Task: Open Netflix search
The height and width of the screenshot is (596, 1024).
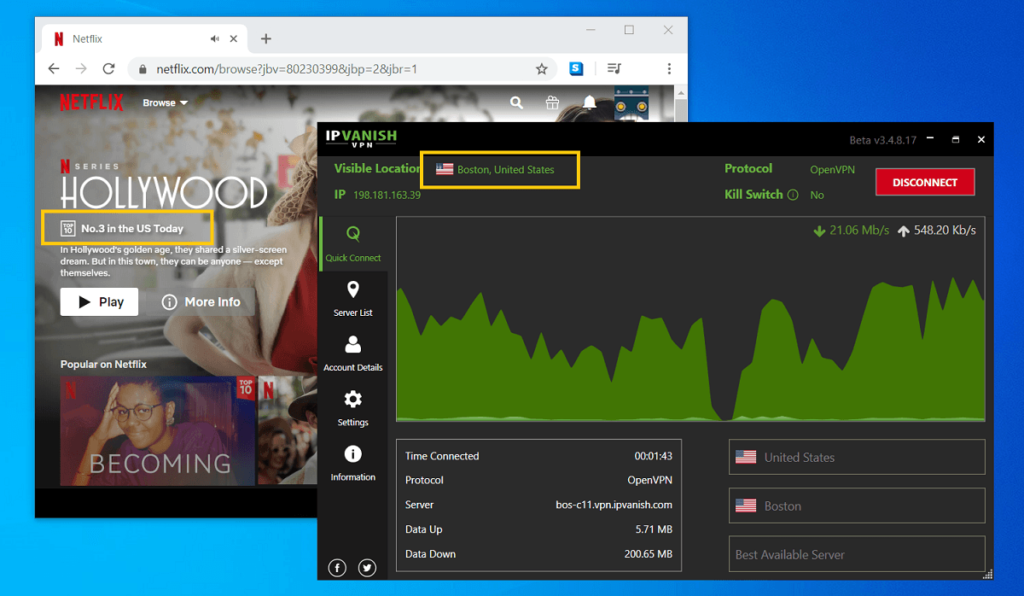Action: 517,102
